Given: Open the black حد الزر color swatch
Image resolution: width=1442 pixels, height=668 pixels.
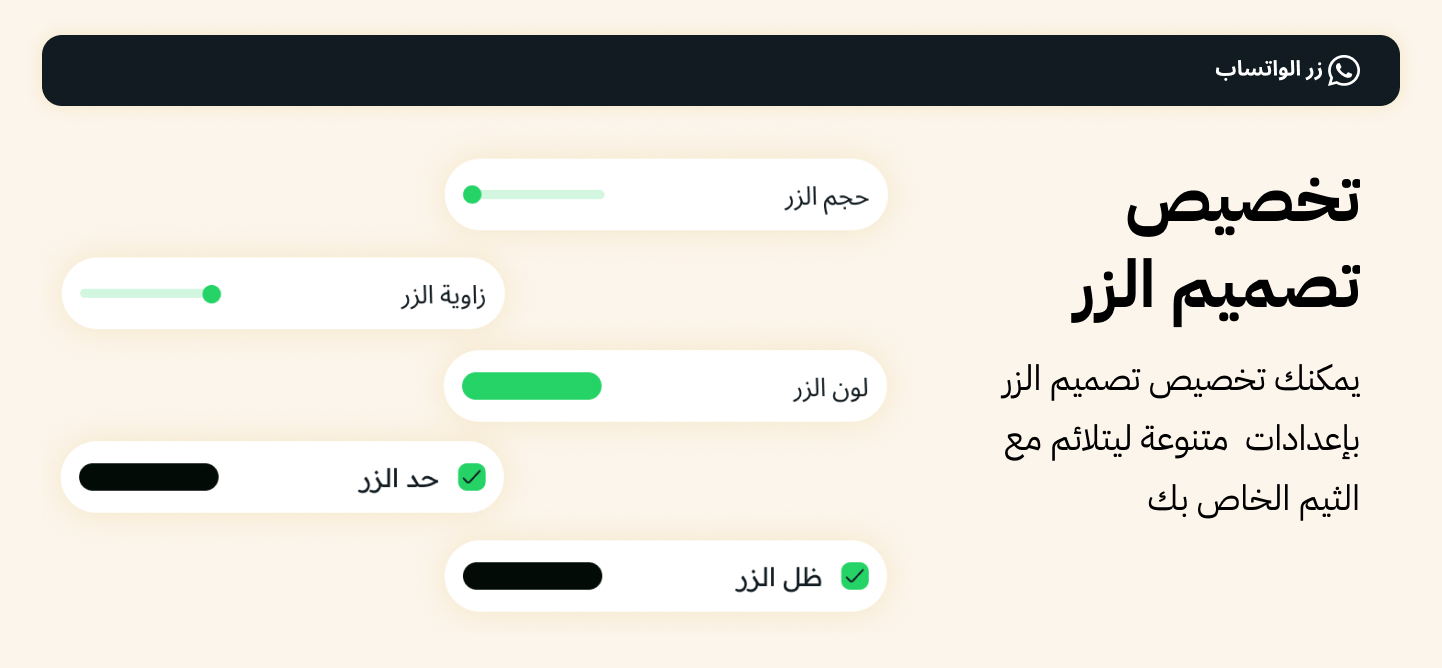Looking at the screenshot, I should pos(149,477).
